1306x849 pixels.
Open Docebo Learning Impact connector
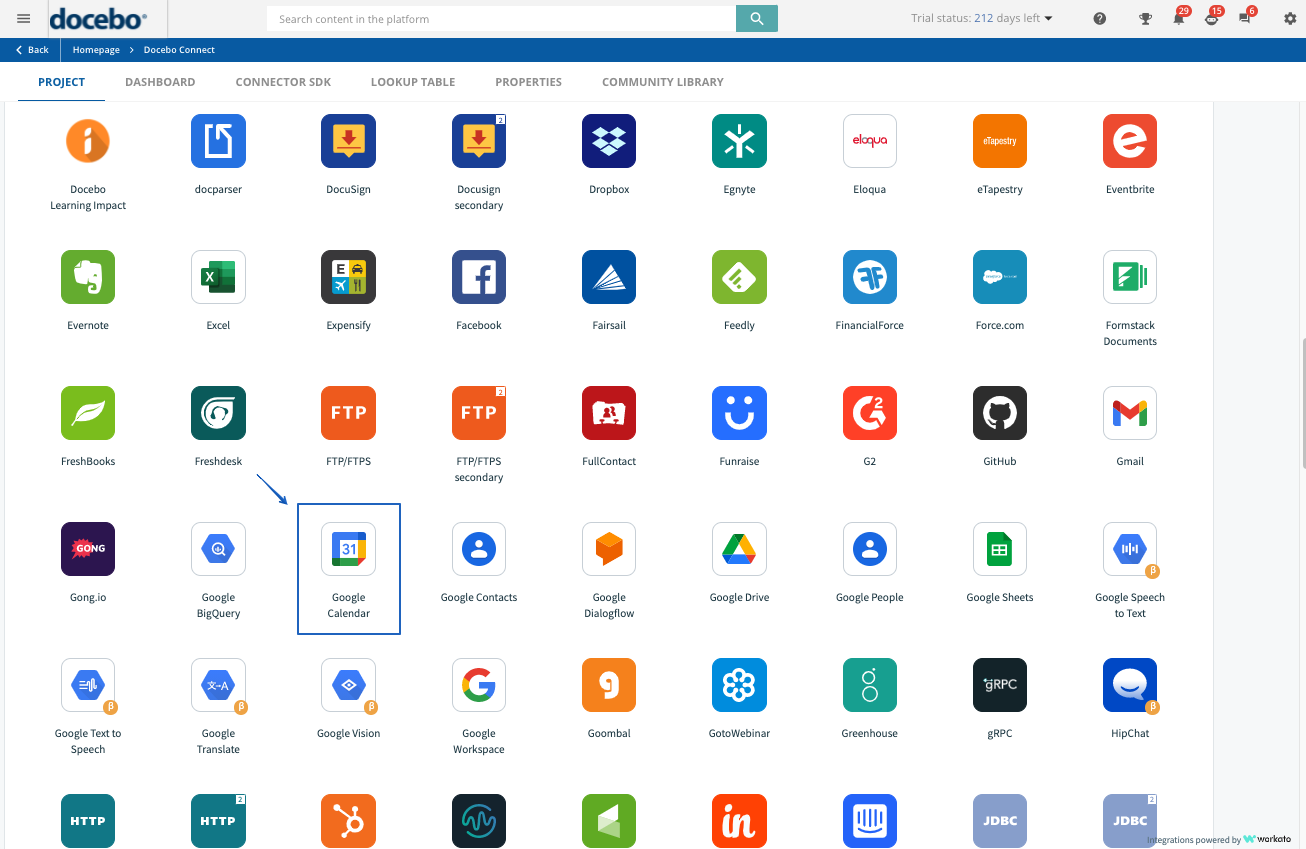pos(88,141)
